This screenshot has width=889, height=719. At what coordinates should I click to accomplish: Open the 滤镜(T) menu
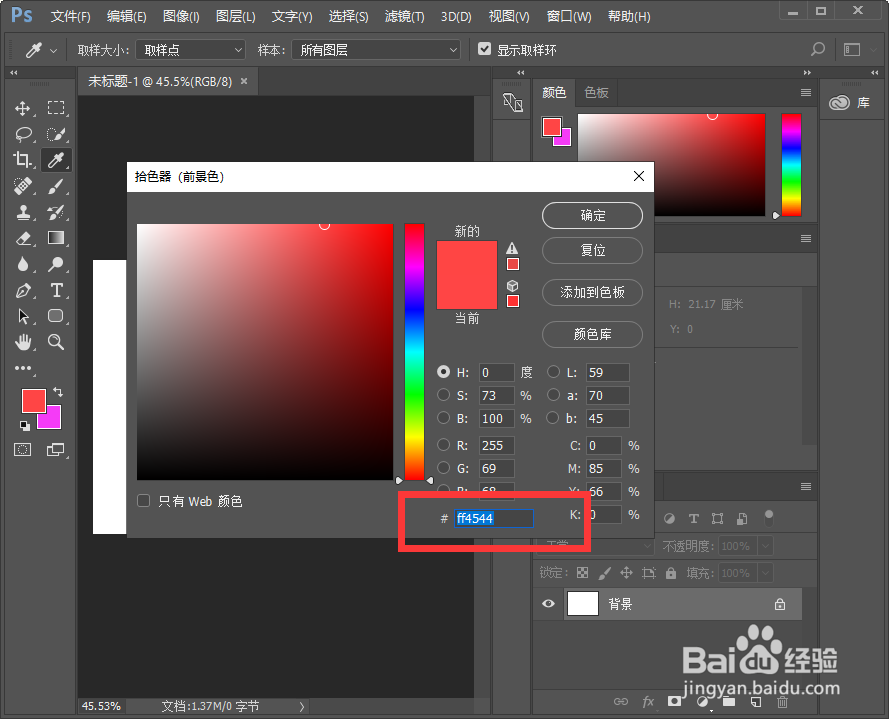[404, 16]
